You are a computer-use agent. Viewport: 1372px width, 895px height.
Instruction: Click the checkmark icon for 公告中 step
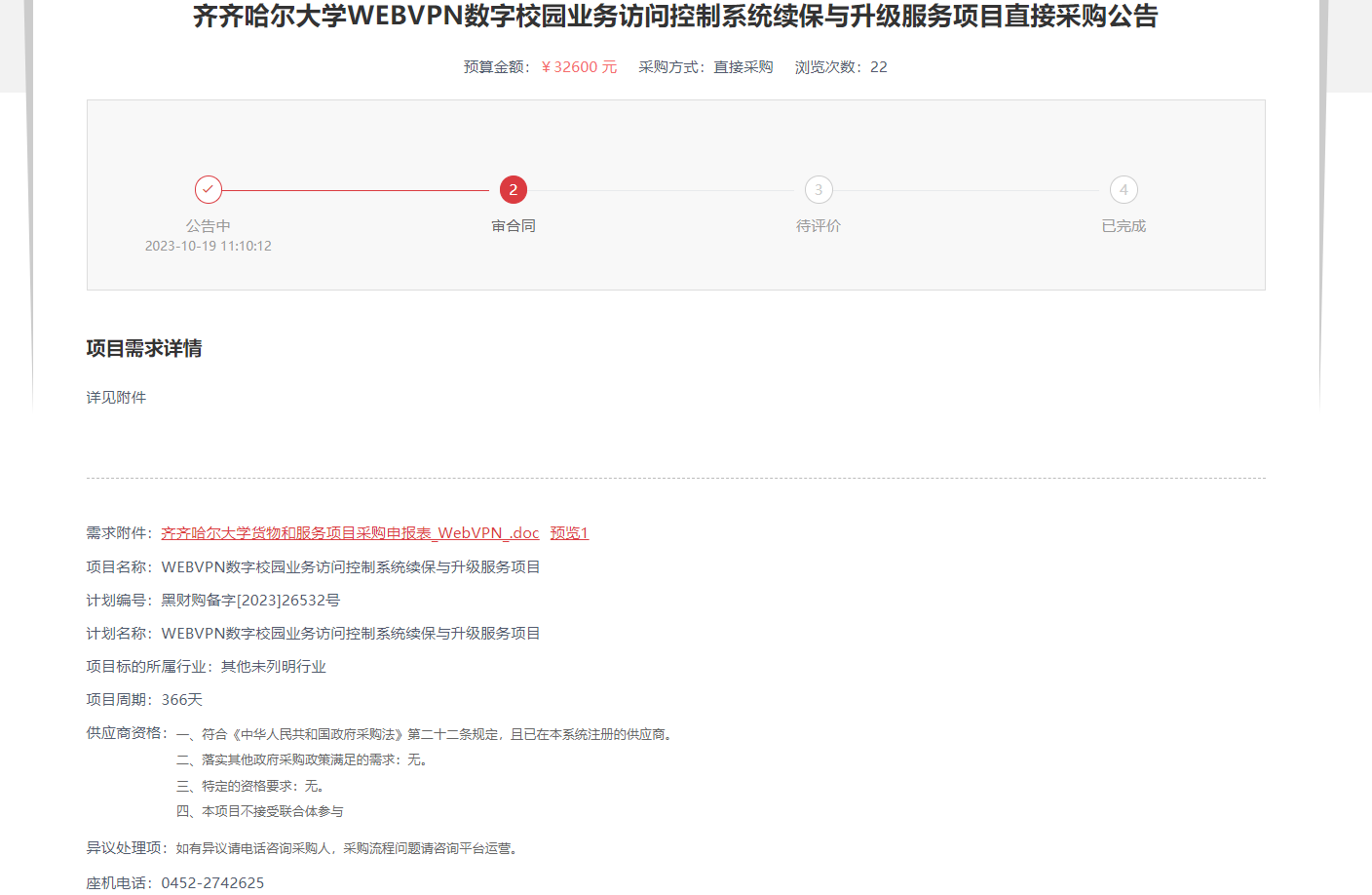coord(209,189)
